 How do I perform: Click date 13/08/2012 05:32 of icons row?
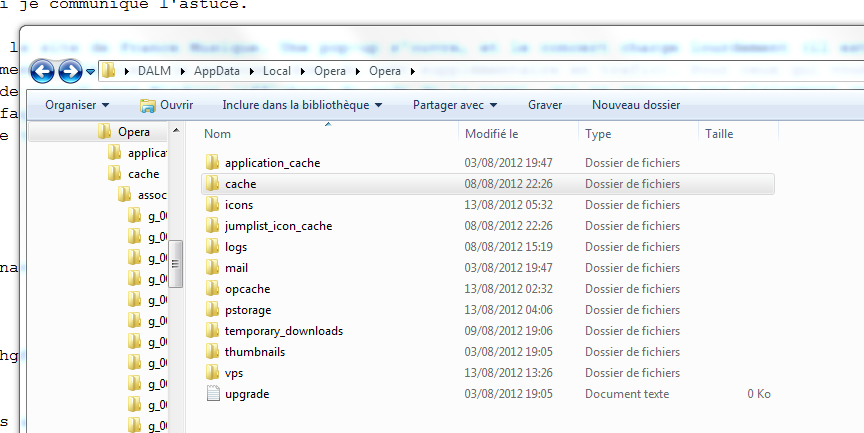508,205
